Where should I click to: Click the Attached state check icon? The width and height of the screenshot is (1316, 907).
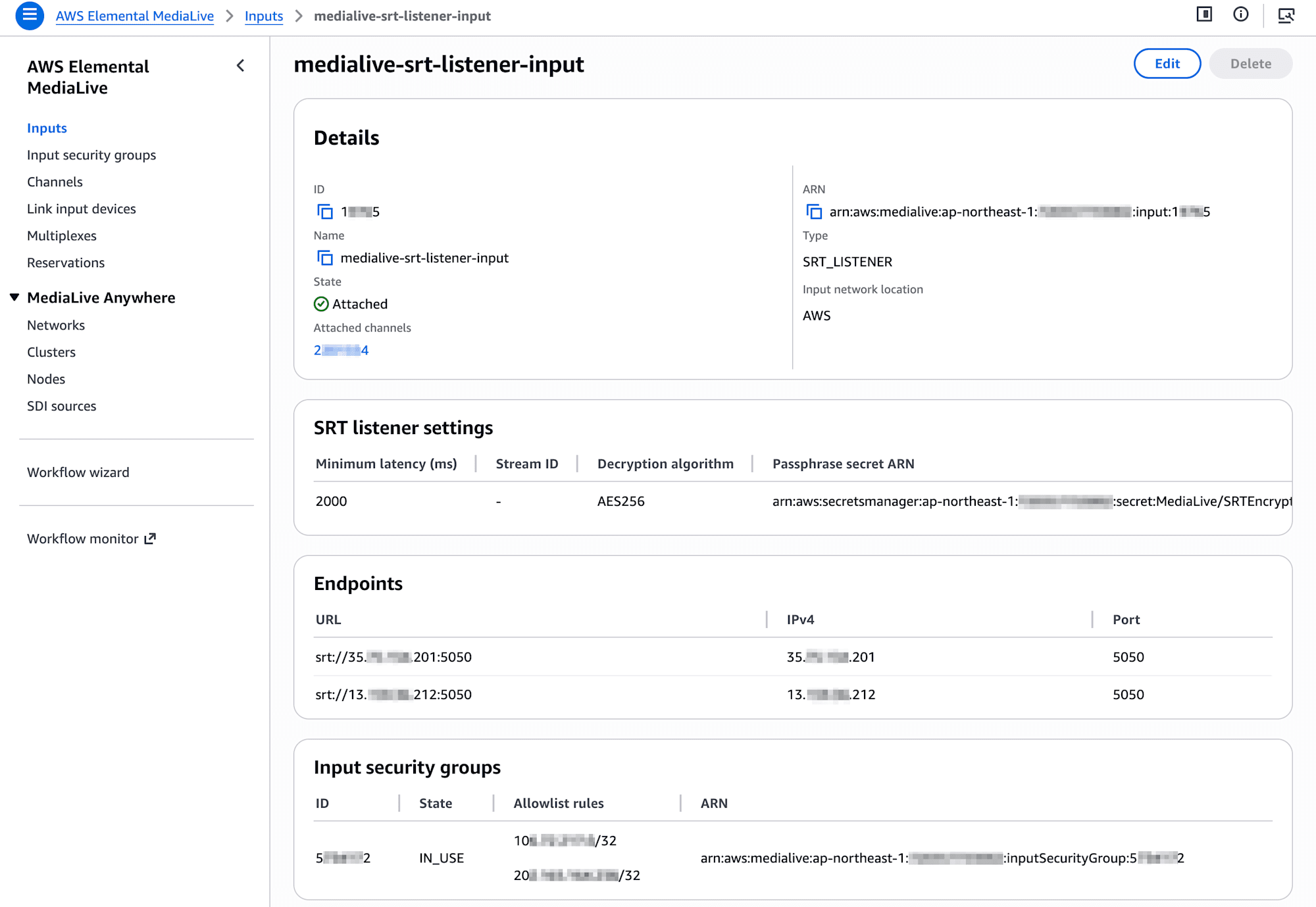(x=321, y=304)
